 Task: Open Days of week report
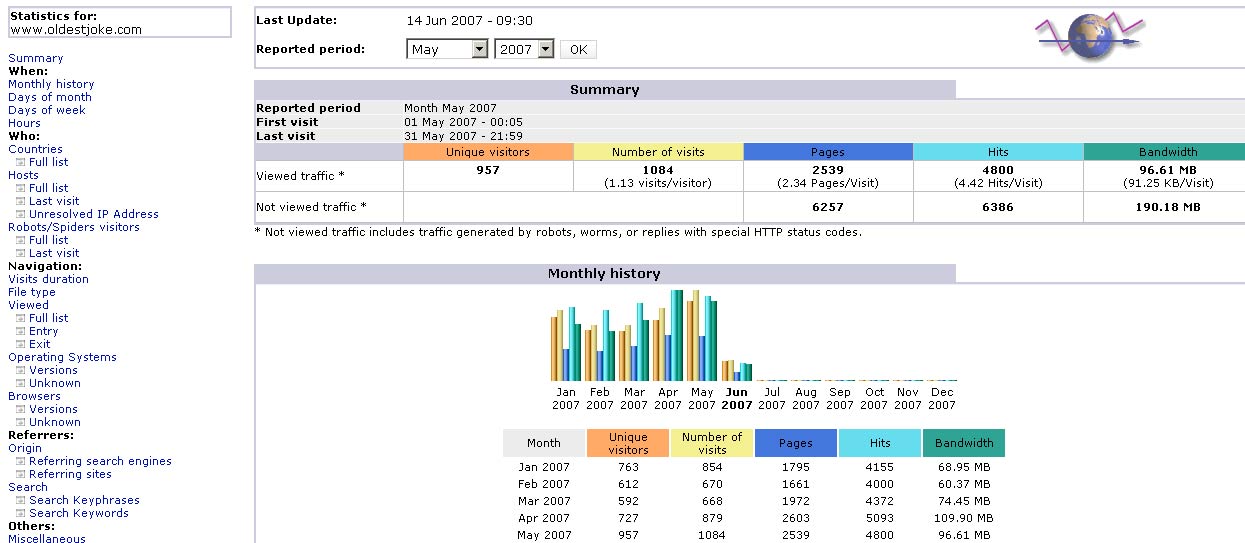(x=47, y=110)
